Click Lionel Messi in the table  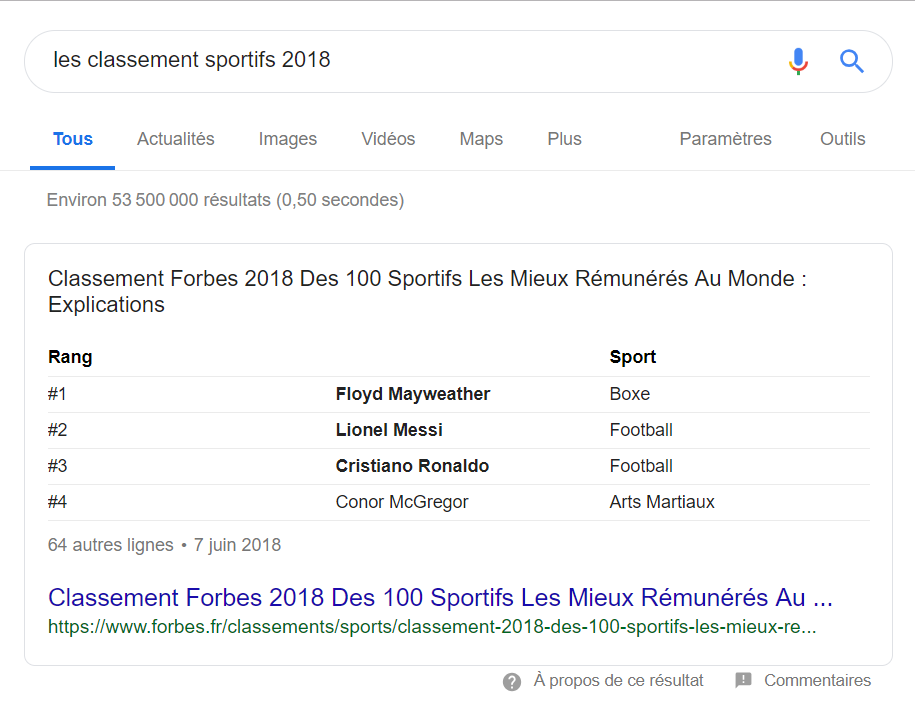(x=389, y=430)
